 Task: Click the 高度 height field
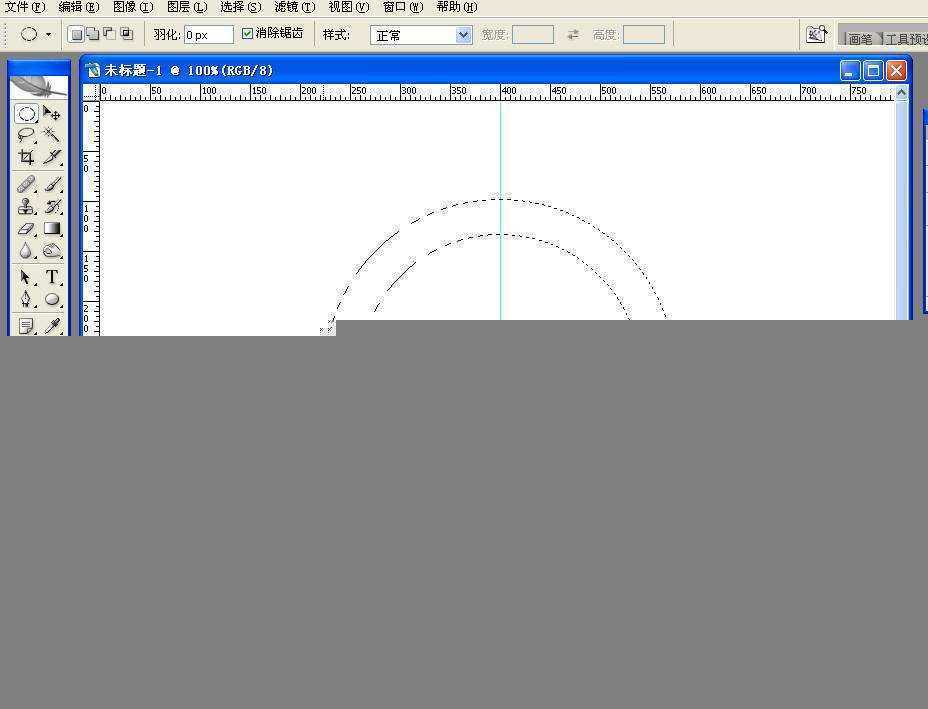tap(644, 35)
